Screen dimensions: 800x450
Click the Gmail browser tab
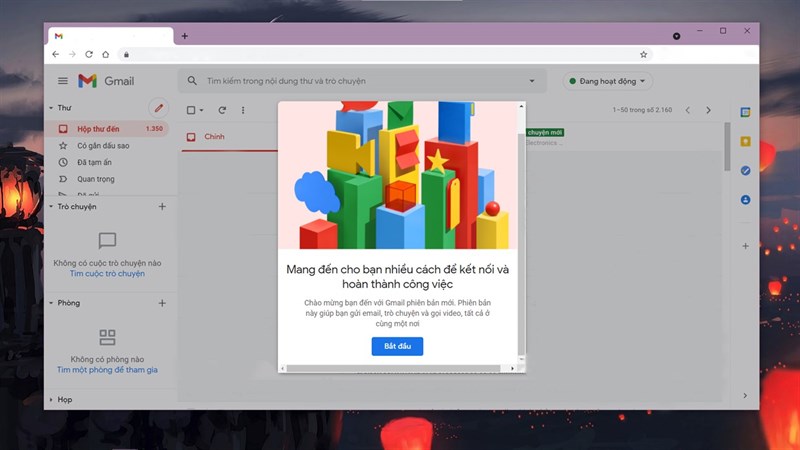pyautogui.click(x=110, y=36)
